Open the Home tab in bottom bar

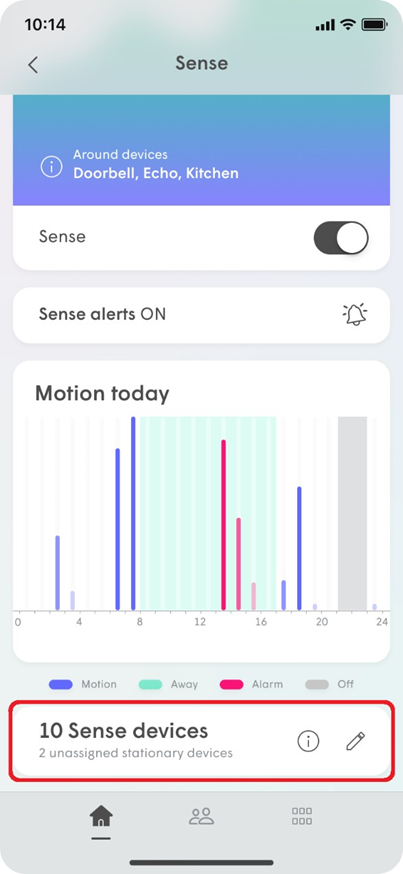(101, 817)
